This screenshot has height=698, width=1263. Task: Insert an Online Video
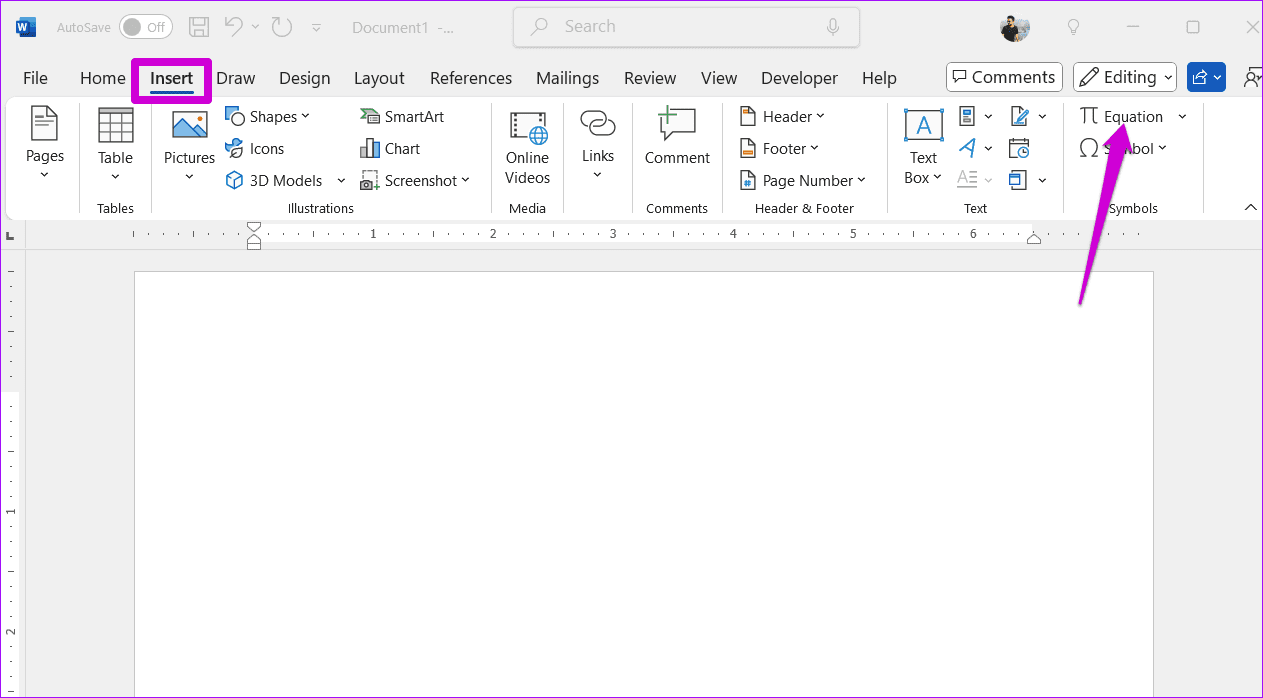[527, 148]
